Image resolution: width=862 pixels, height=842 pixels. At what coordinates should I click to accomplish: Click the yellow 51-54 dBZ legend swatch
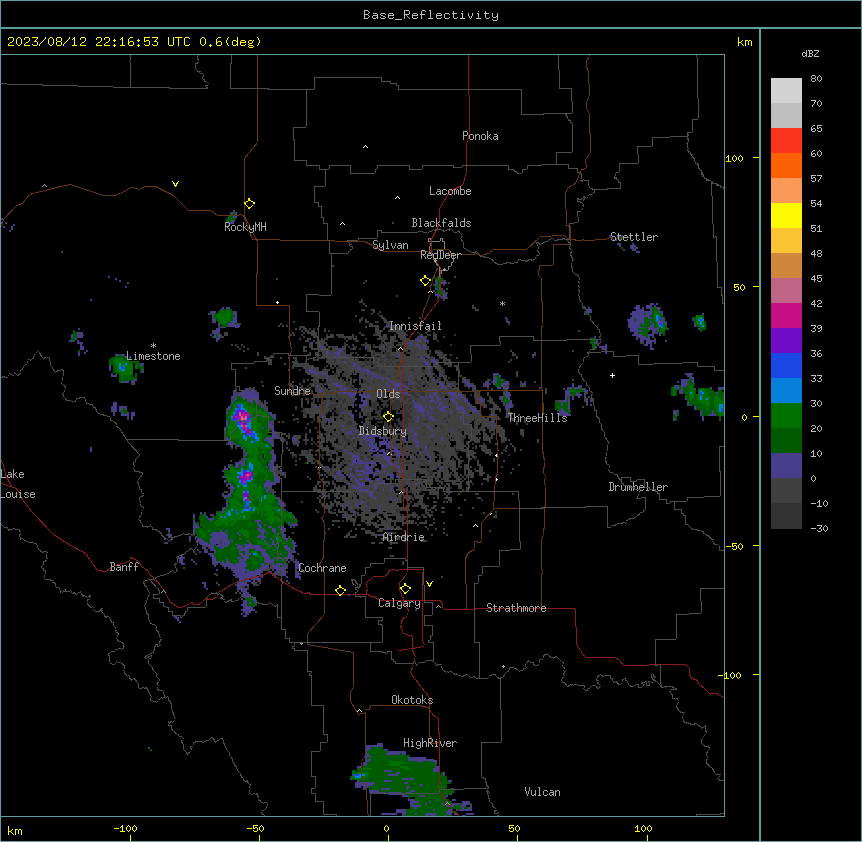click(x=786, y=215)
